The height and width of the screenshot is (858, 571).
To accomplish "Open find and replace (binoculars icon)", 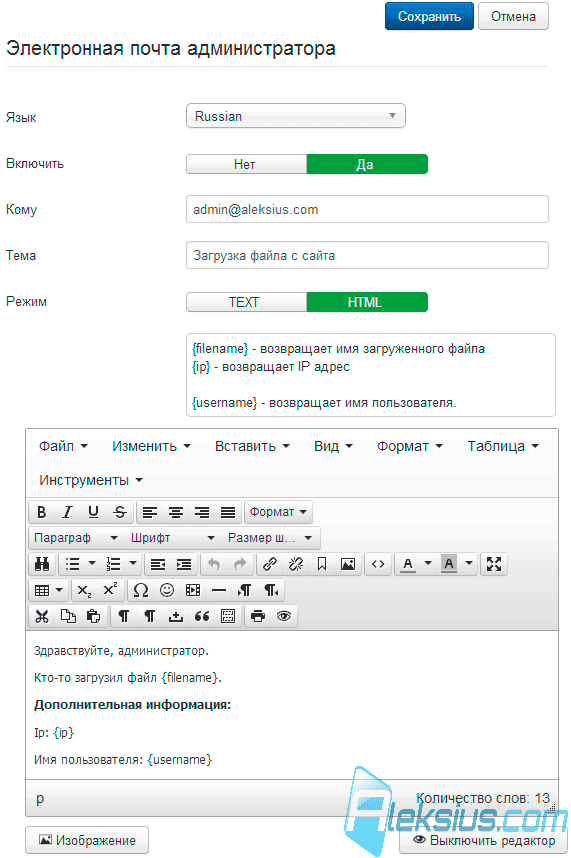I will (42, 564).
